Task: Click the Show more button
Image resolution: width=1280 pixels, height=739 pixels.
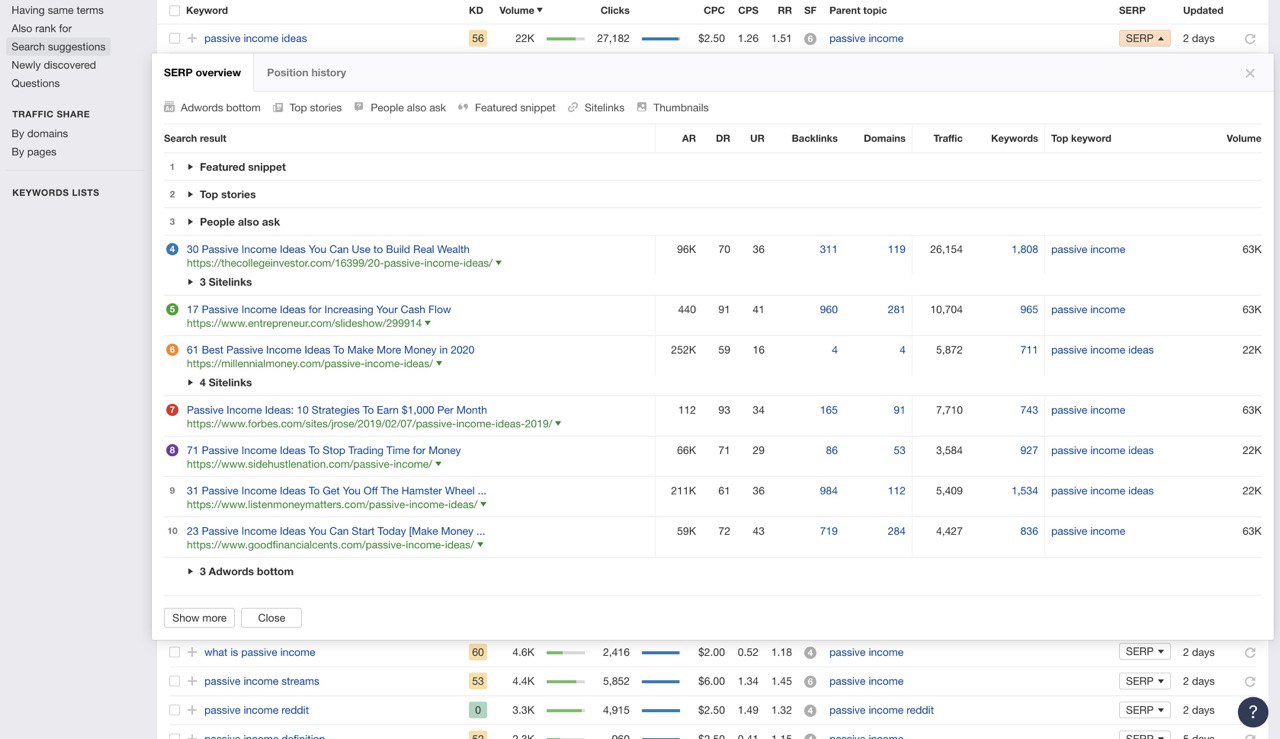Action: pos(199,618)
